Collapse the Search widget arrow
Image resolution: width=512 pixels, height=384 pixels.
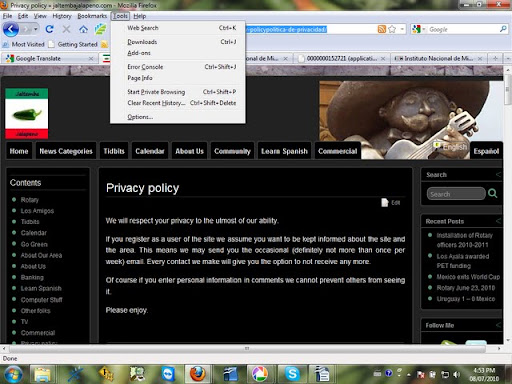click(498, 175)
